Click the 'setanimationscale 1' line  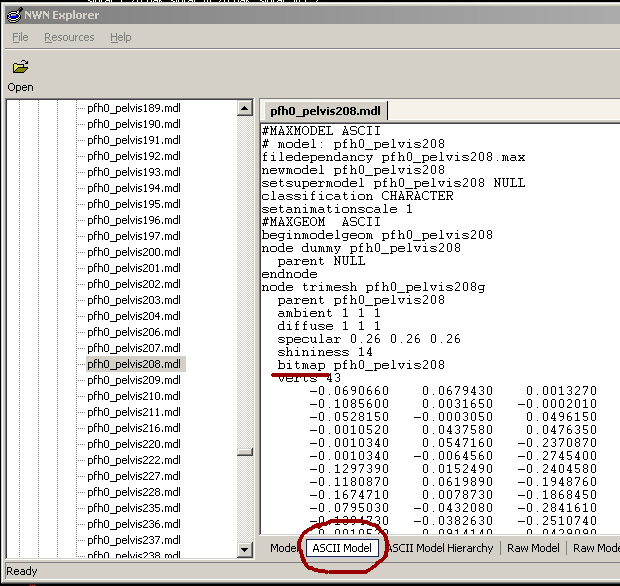pos(337,209)
